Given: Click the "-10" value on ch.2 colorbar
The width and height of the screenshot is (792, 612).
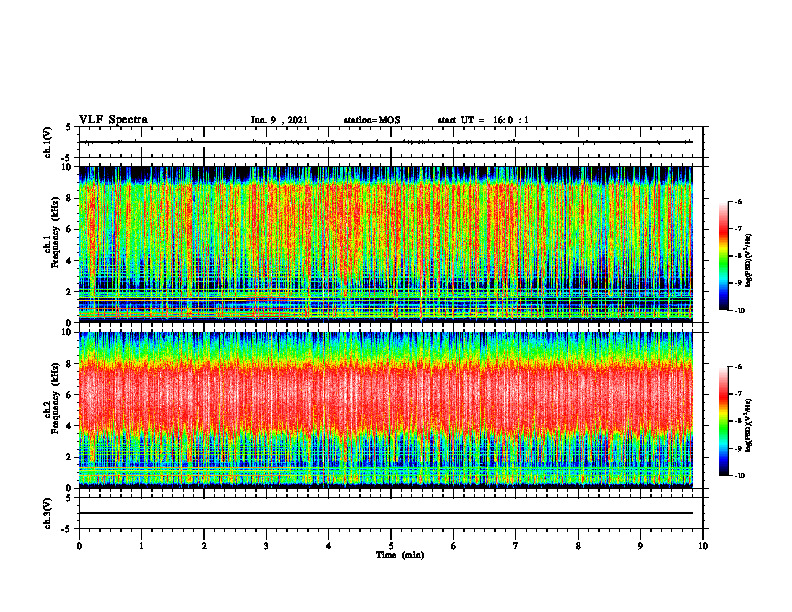Looking at the screenshot, I should click(x=739, y=476).
